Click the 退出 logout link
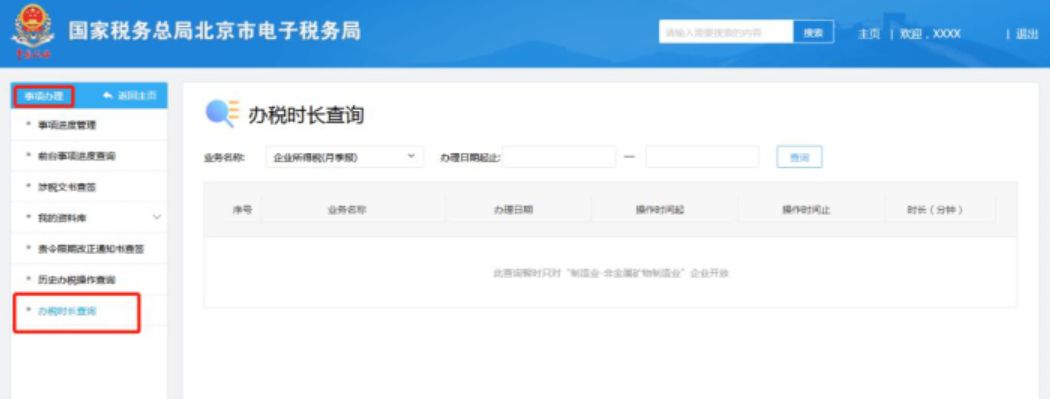The width and height of the screenshot is (1050, 399). pos(1027,33)
